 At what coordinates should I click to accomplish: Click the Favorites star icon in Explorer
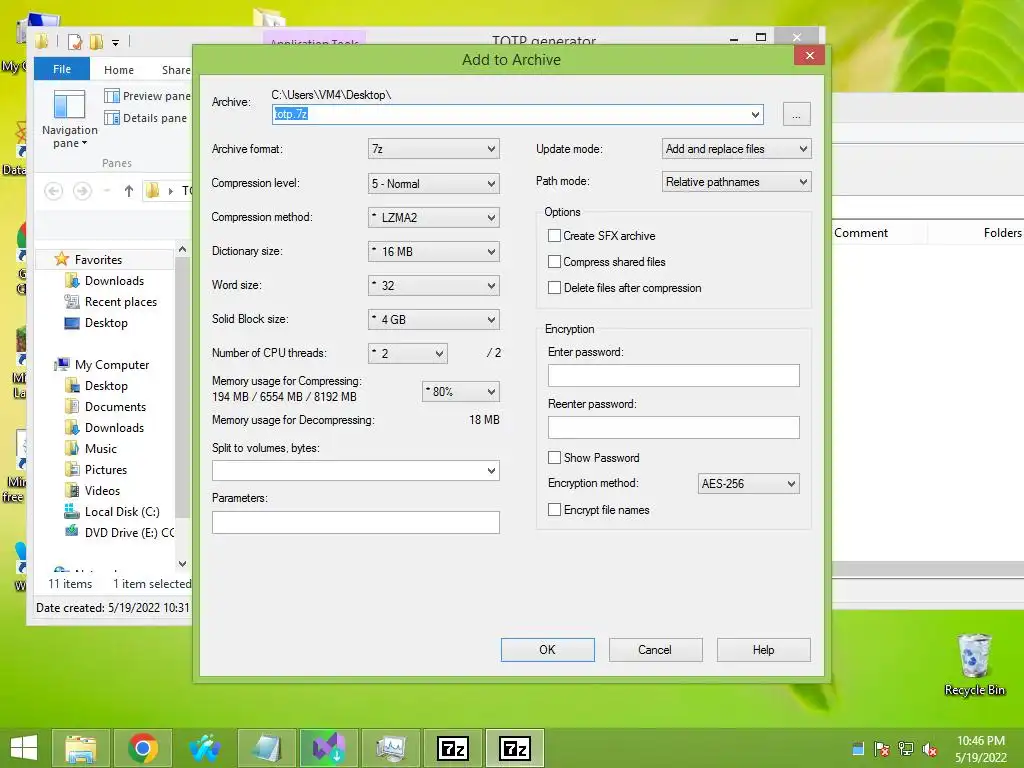61,259
